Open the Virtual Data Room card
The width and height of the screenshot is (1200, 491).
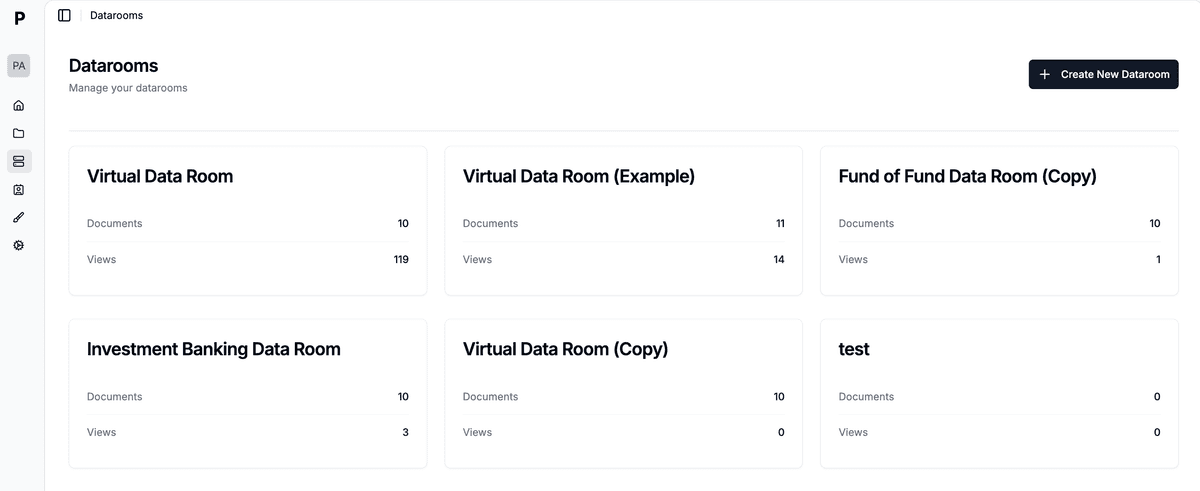160,177
